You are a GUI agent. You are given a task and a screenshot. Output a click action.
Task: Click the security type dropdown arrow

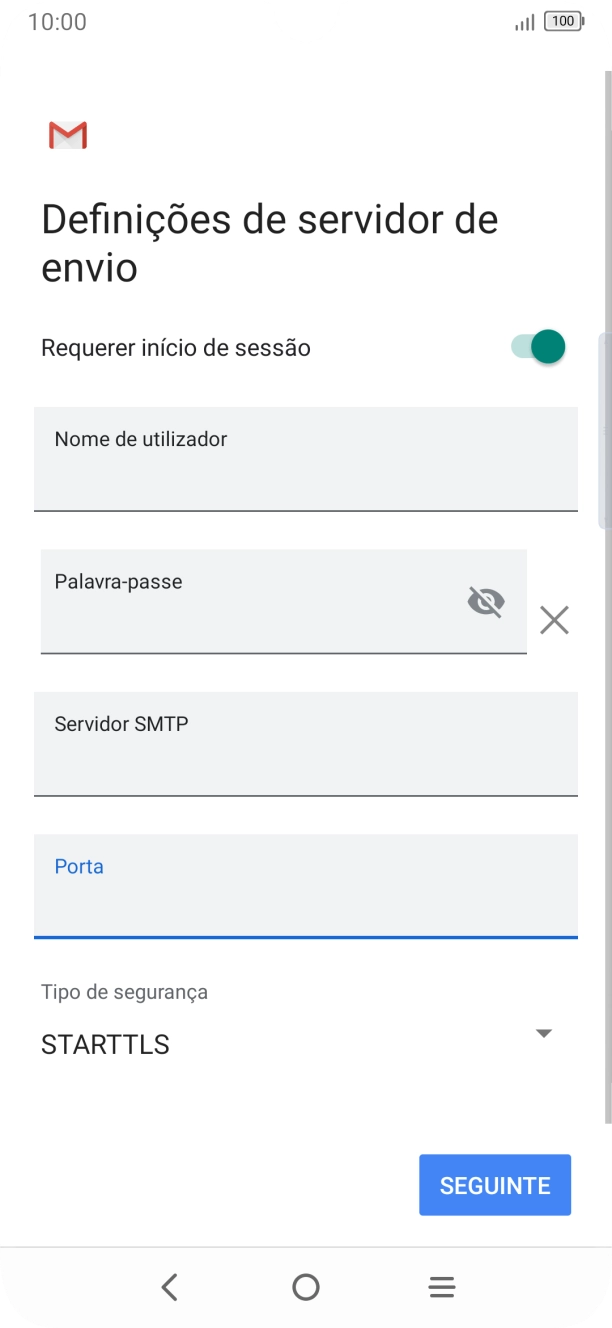544,1033
